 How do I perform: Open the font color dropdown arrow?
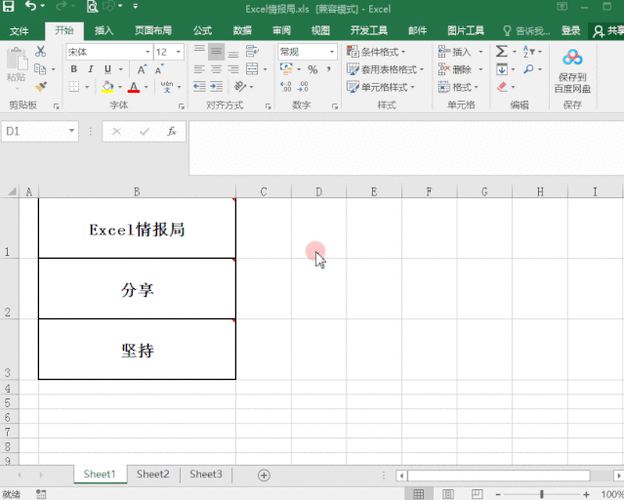pyautogui.click(x=146, y=87)
